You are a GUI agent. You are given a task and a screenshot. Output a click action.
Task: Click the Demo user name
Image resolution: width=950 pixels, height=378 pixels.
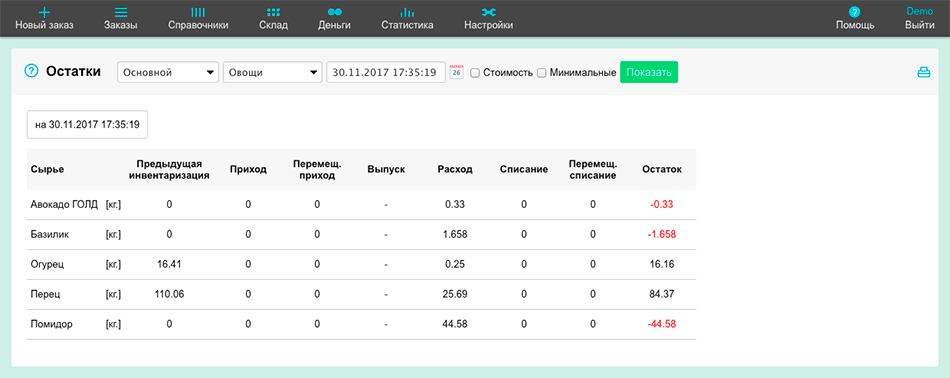tap(919, 11)
